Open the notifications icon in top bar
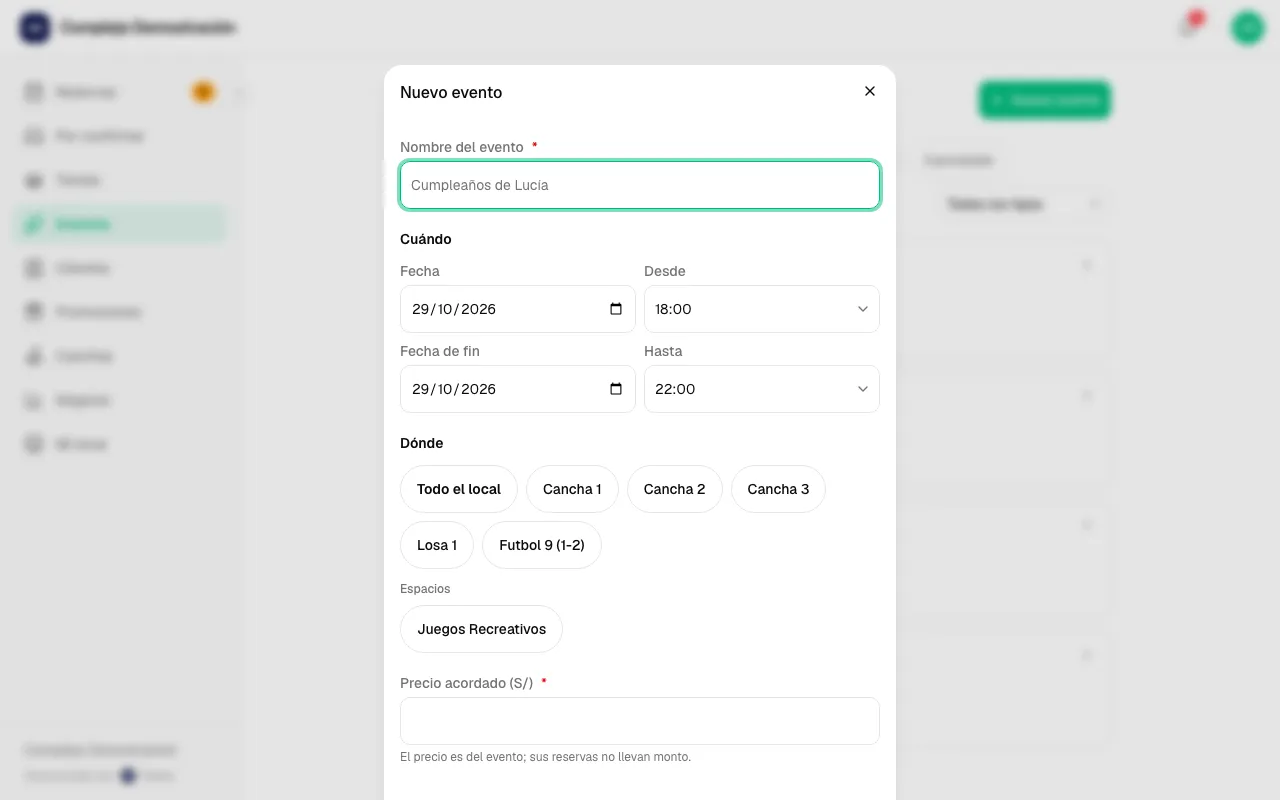The image size is (1280, 800). pyautogui.click(x=1189, y=27)
